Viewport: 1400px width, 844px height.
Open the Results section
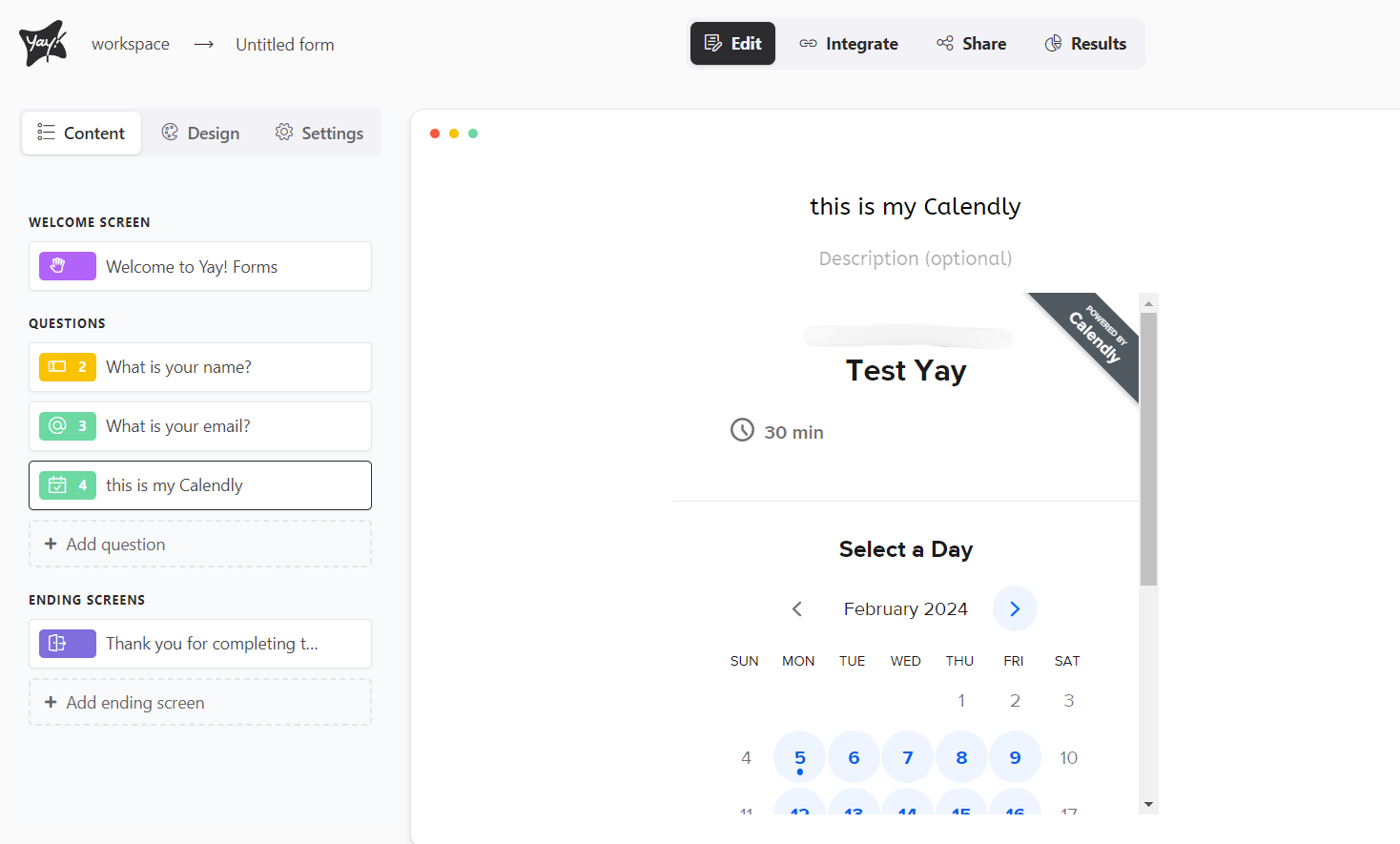[1085, 44]
